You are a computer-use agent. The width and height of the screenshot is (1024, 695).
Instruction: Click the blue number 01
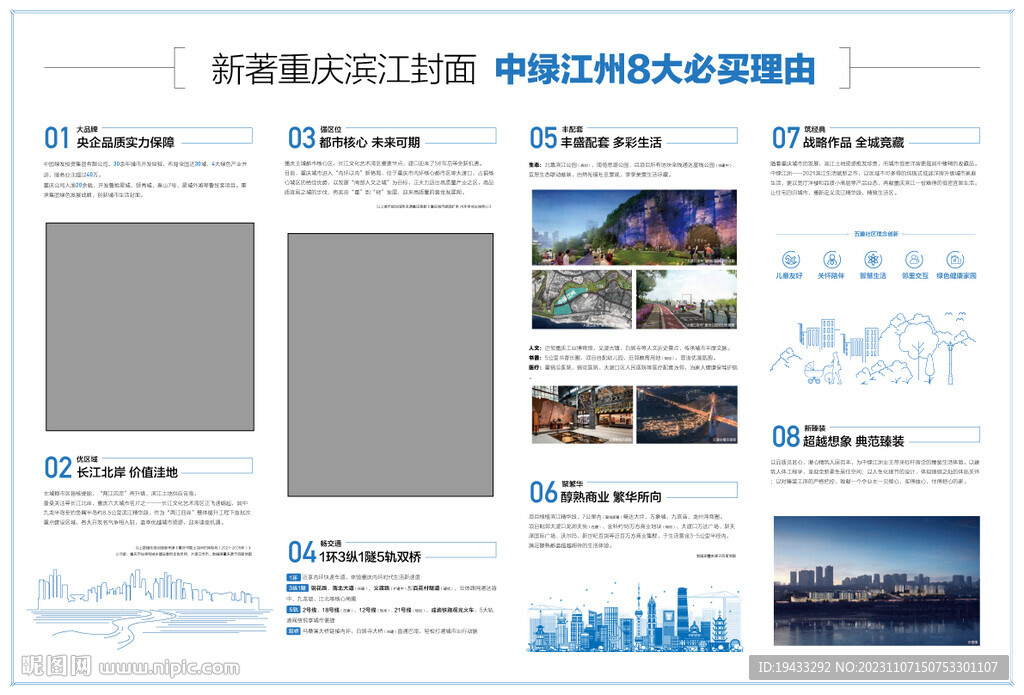pos(57,138)
